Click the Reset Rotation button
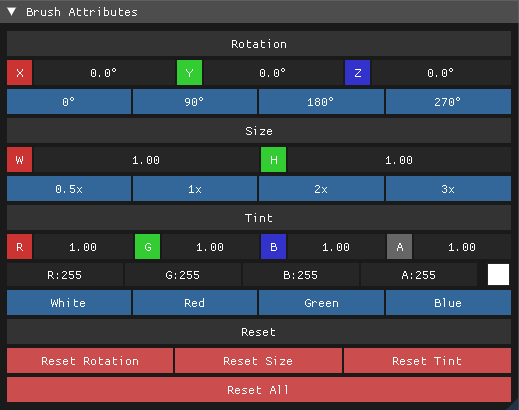 tap(90, 361)
